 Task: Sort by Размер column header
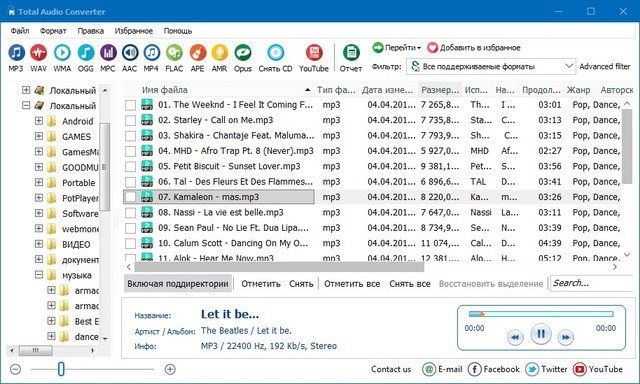[x=440, y=90]
